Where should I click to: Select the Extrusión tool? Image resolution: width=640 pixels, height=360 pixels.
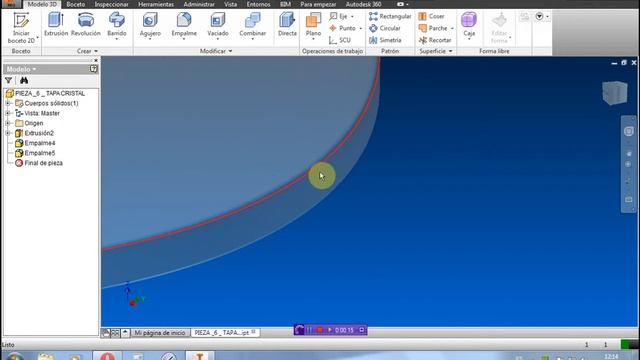click(x=56, y=24)
